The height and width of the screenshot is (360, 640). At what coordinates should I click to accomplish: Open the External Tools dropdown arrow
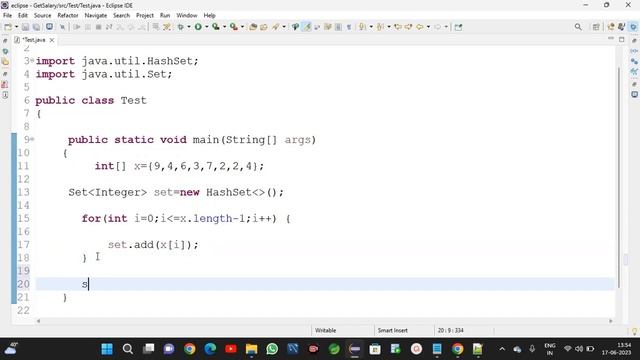(242, 27)
